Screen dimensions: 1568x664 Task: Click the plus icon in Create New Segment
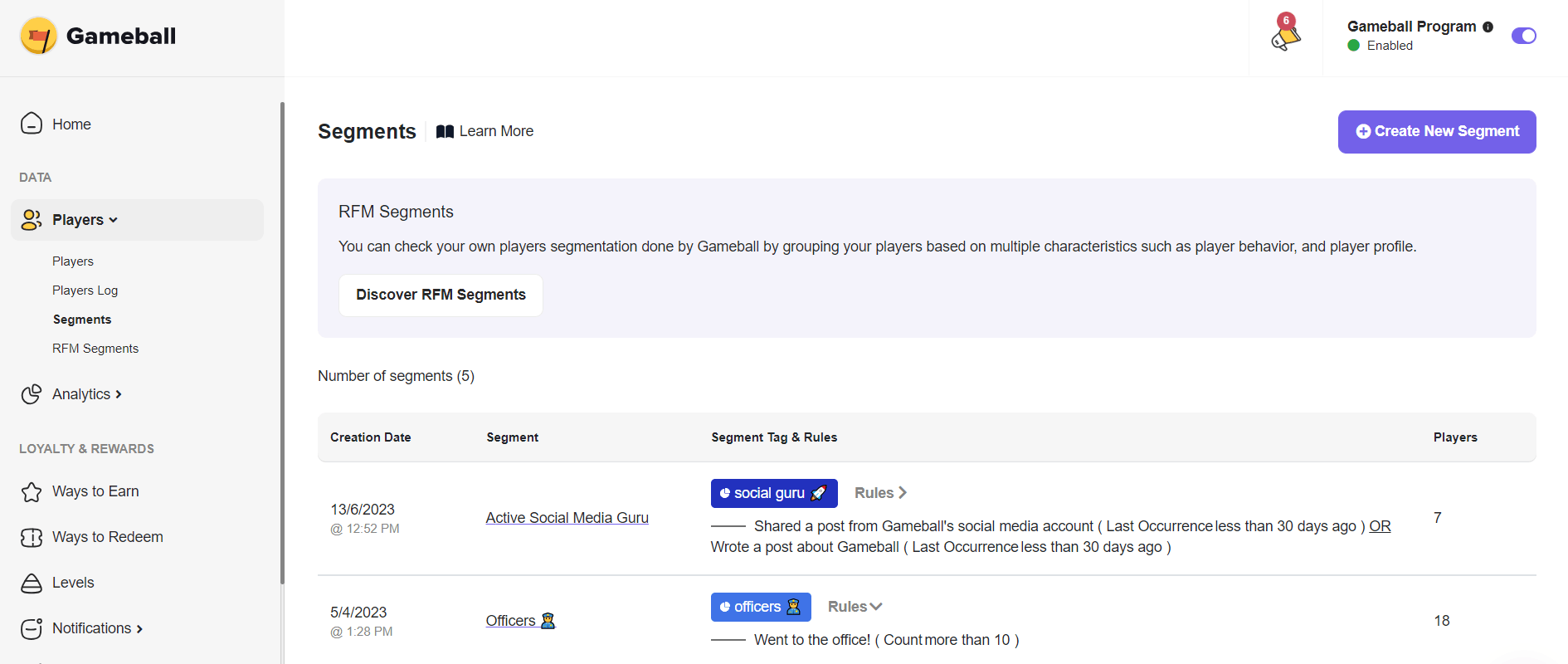tap(1363, 131)
